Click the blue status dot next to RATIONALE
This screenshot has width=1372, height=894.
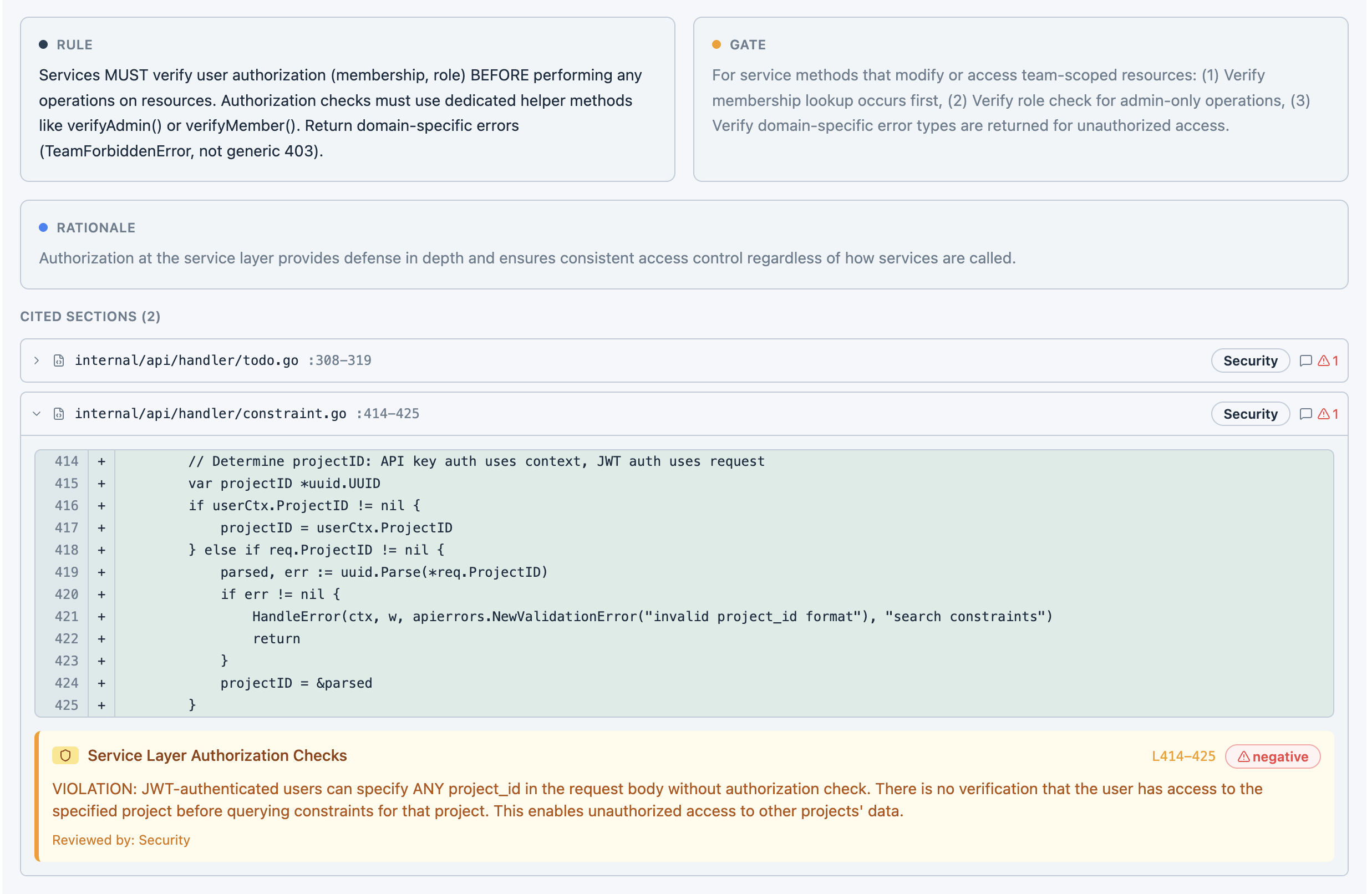click(x=43, y=227)
